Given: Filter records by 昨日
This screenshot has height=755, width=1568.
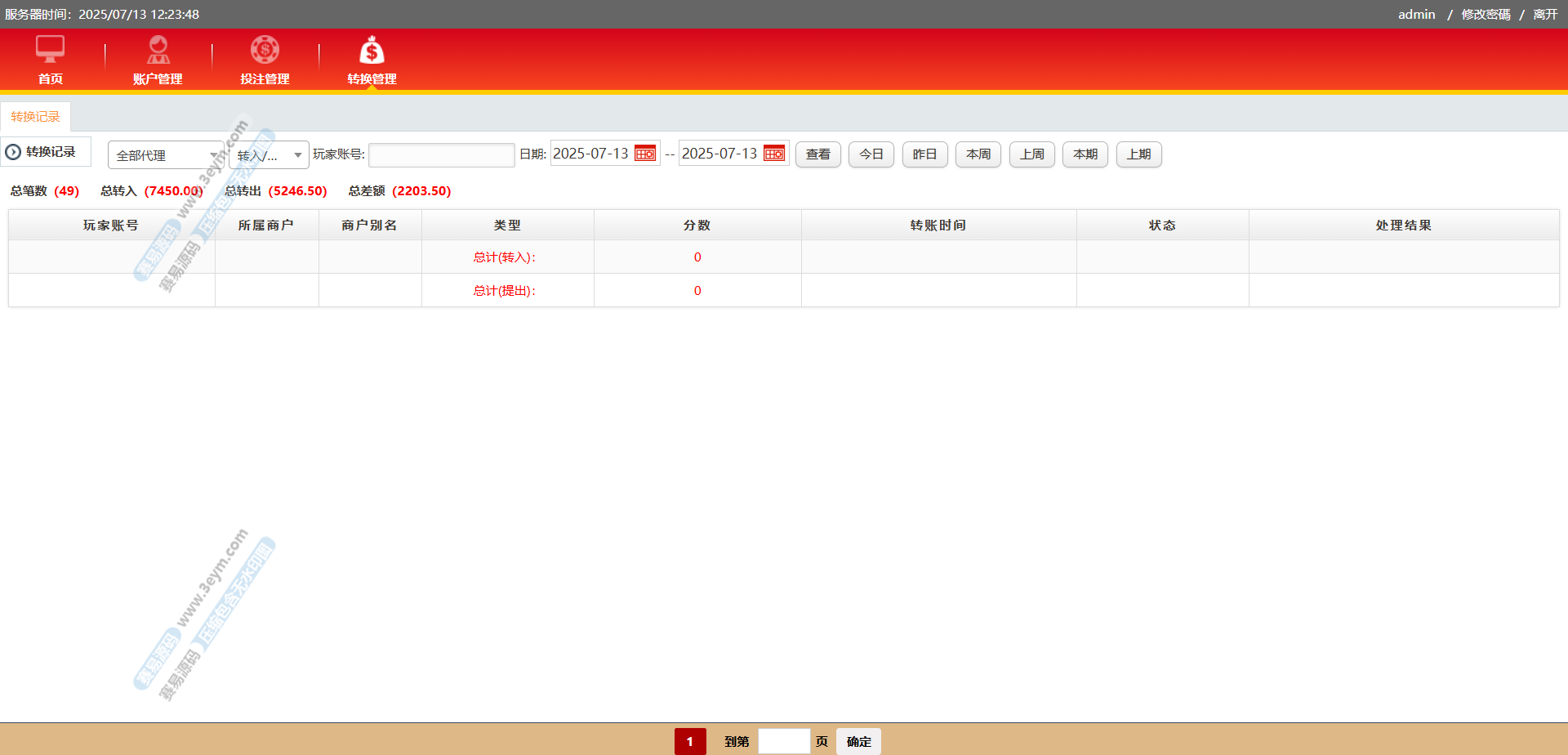Looking at the screenshot, I should pos(924,154).
